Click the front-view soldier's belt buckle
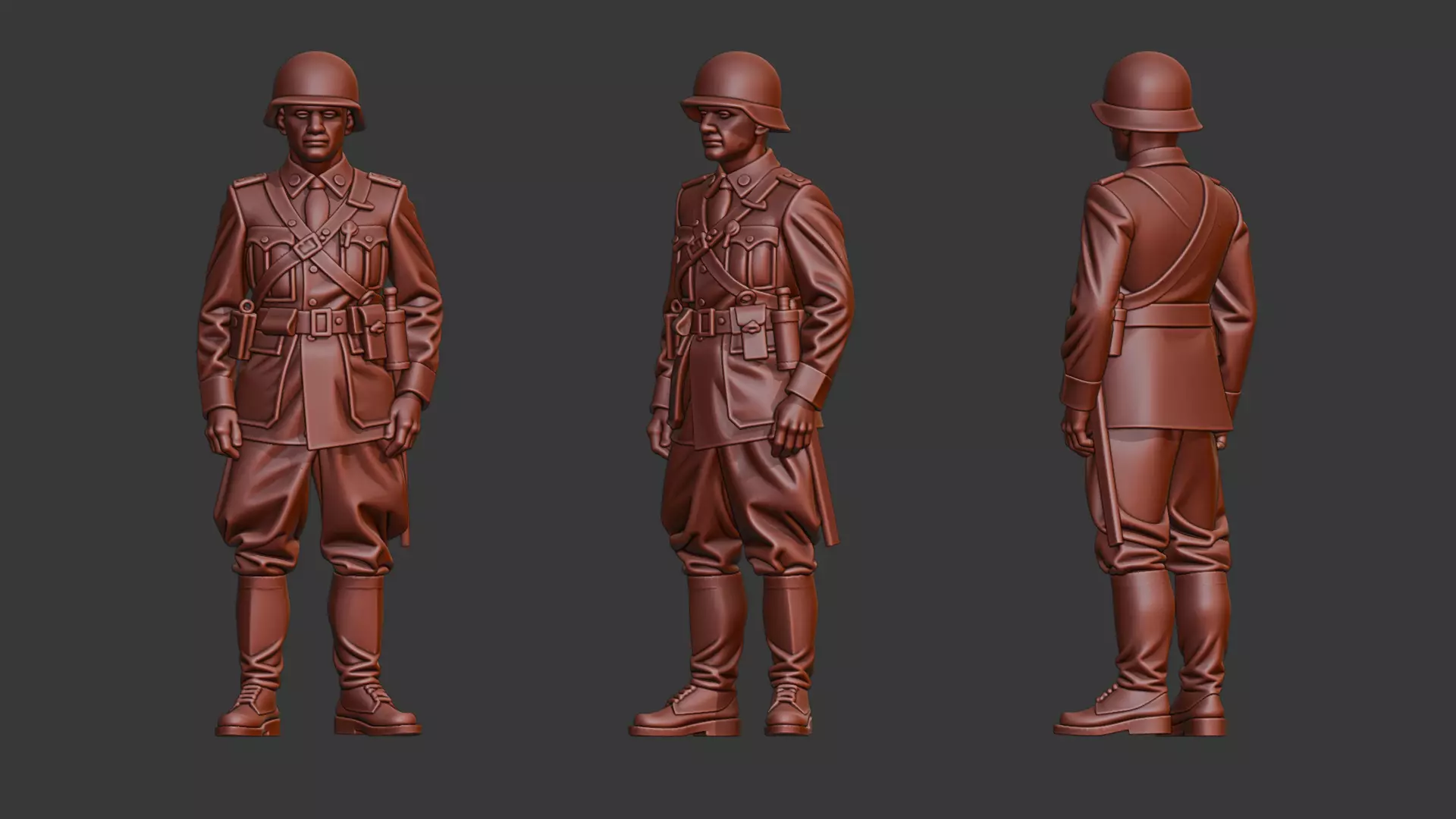Screen dimensions: 1456x819 [x=321, y=323]
